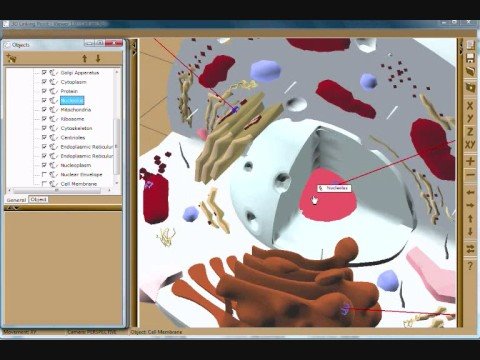Select the Z axis movement button
Viewport: 480px width, 360px height.
tap(470, 131)
